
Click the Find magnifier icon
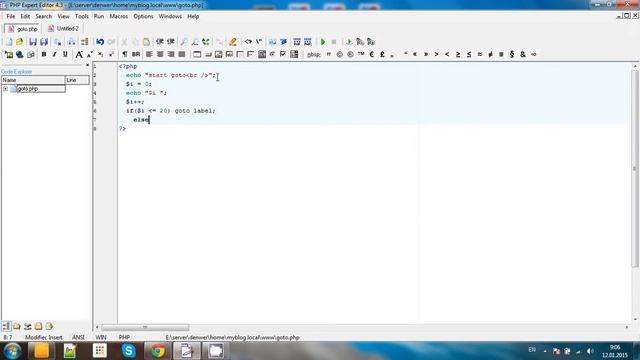184,42
